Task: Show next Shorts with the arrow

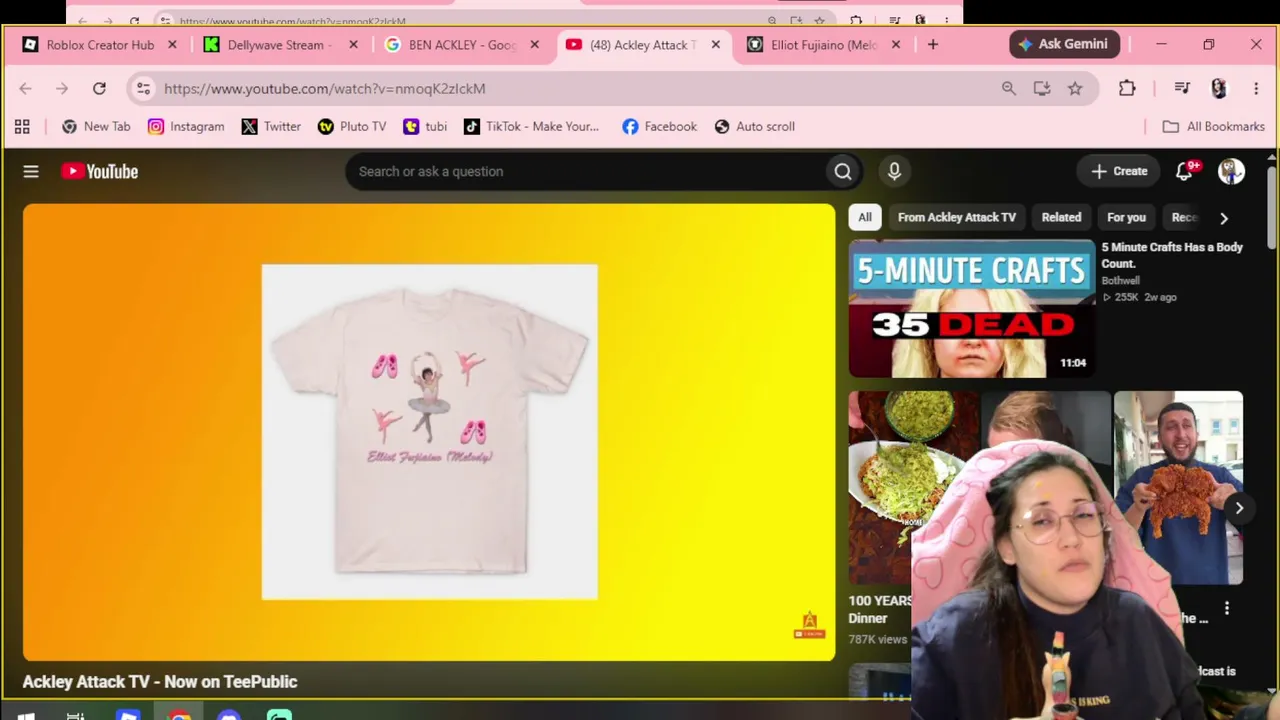Action: click(x=1239, y=508)
